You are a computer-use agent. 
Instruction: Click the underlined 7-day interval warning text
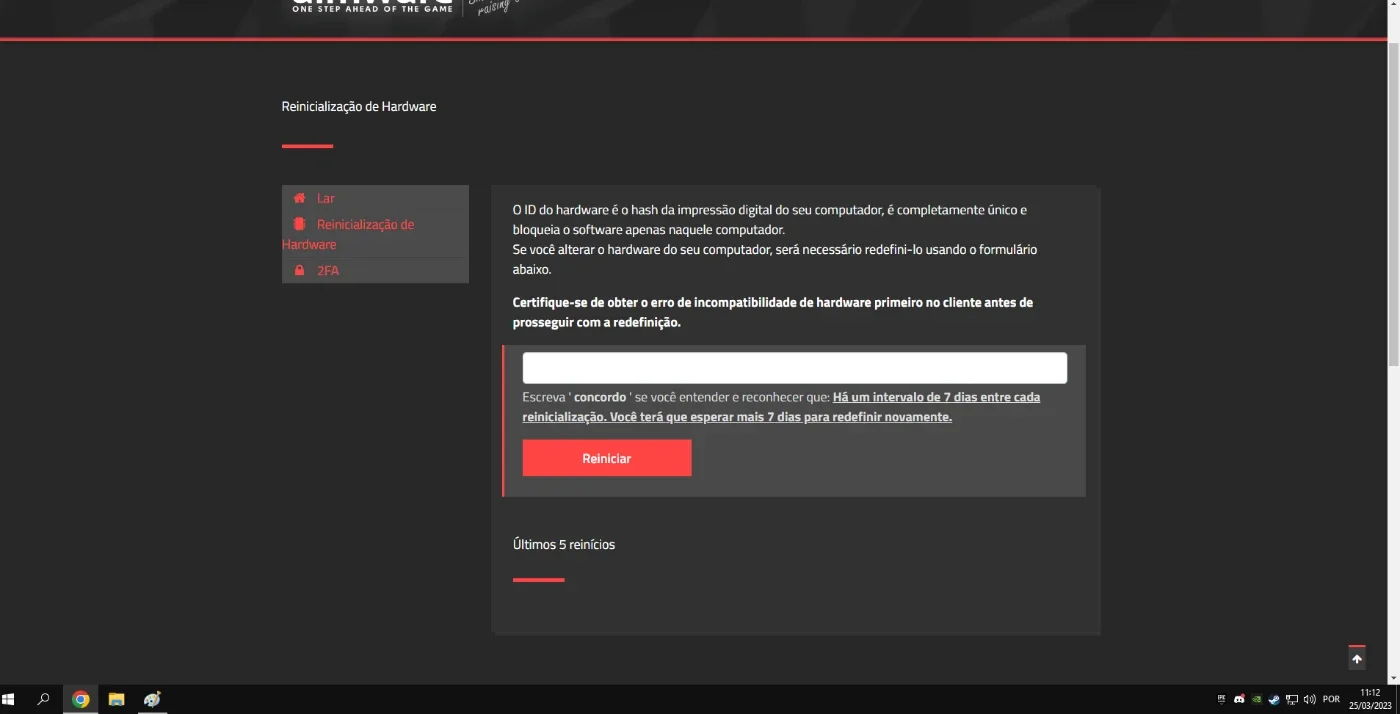click(x=781, y=407)
